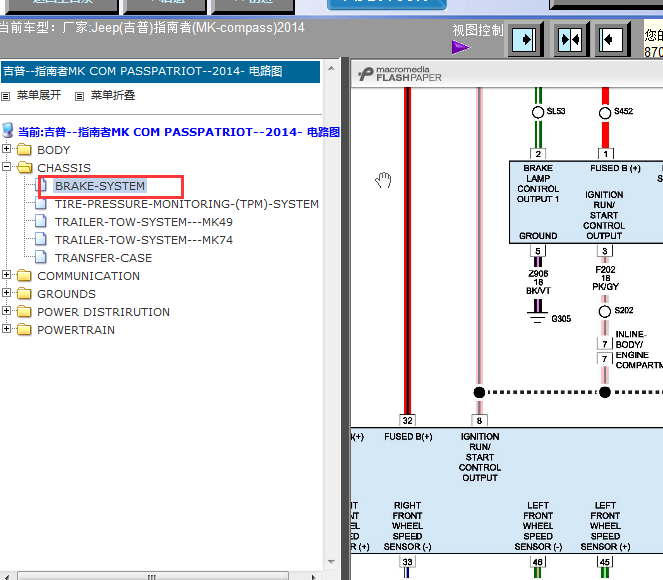The image size is (663, 580).
Task: Select the POWER DISTRIRUTION folder label
Action: (103, 312)
